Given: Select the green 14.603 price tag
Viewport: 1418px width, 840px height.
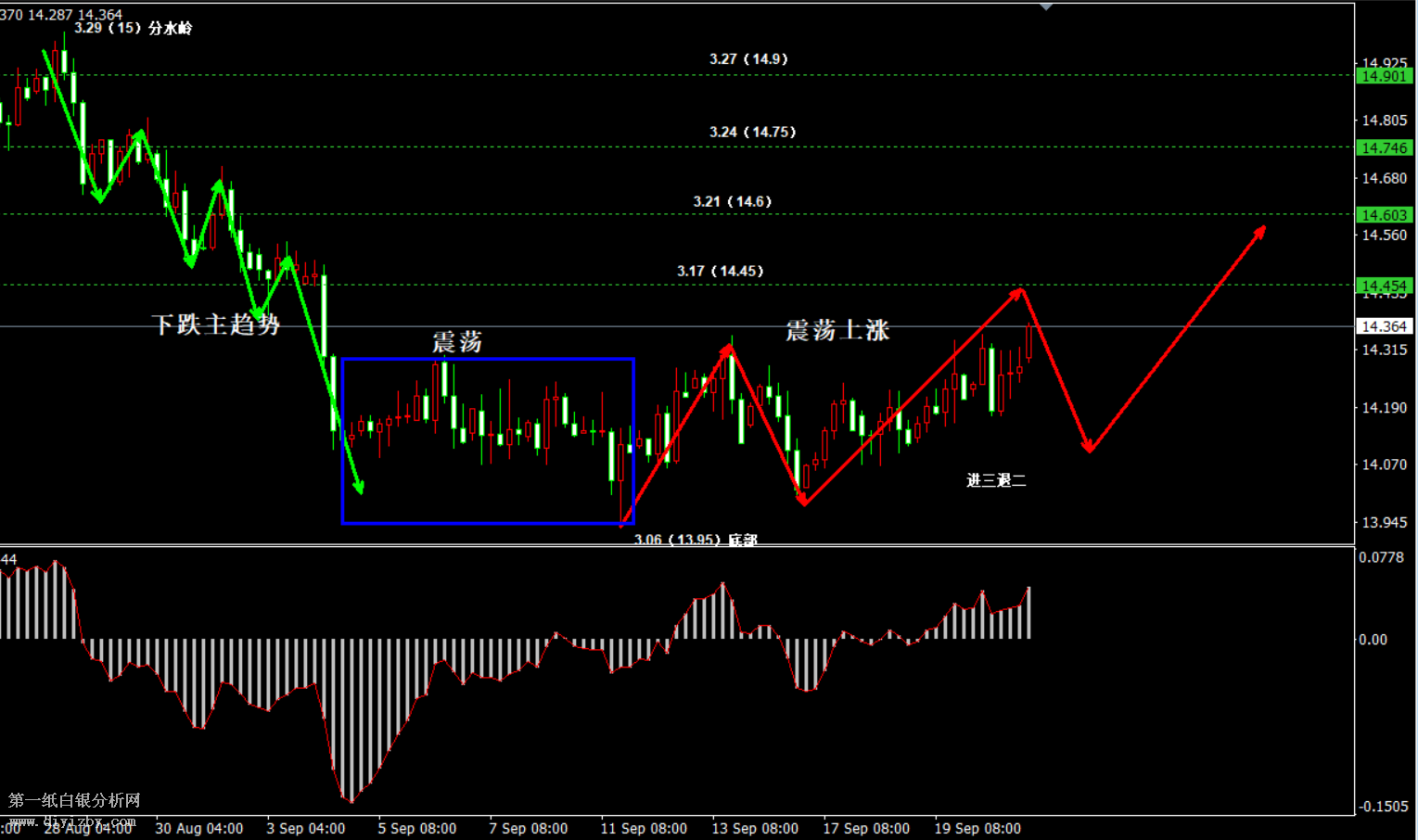Looking at the screenshot, I should [x=1383, y=215].
